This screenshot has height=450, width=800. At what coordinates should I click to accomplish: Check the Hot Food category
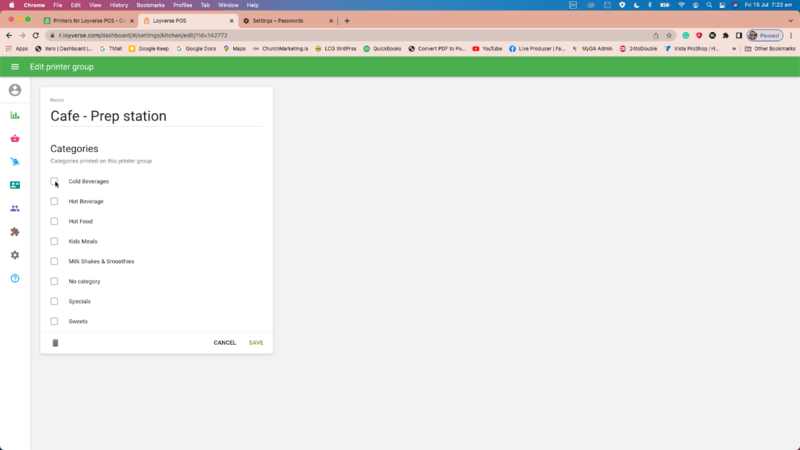click(x=54, y=221)
